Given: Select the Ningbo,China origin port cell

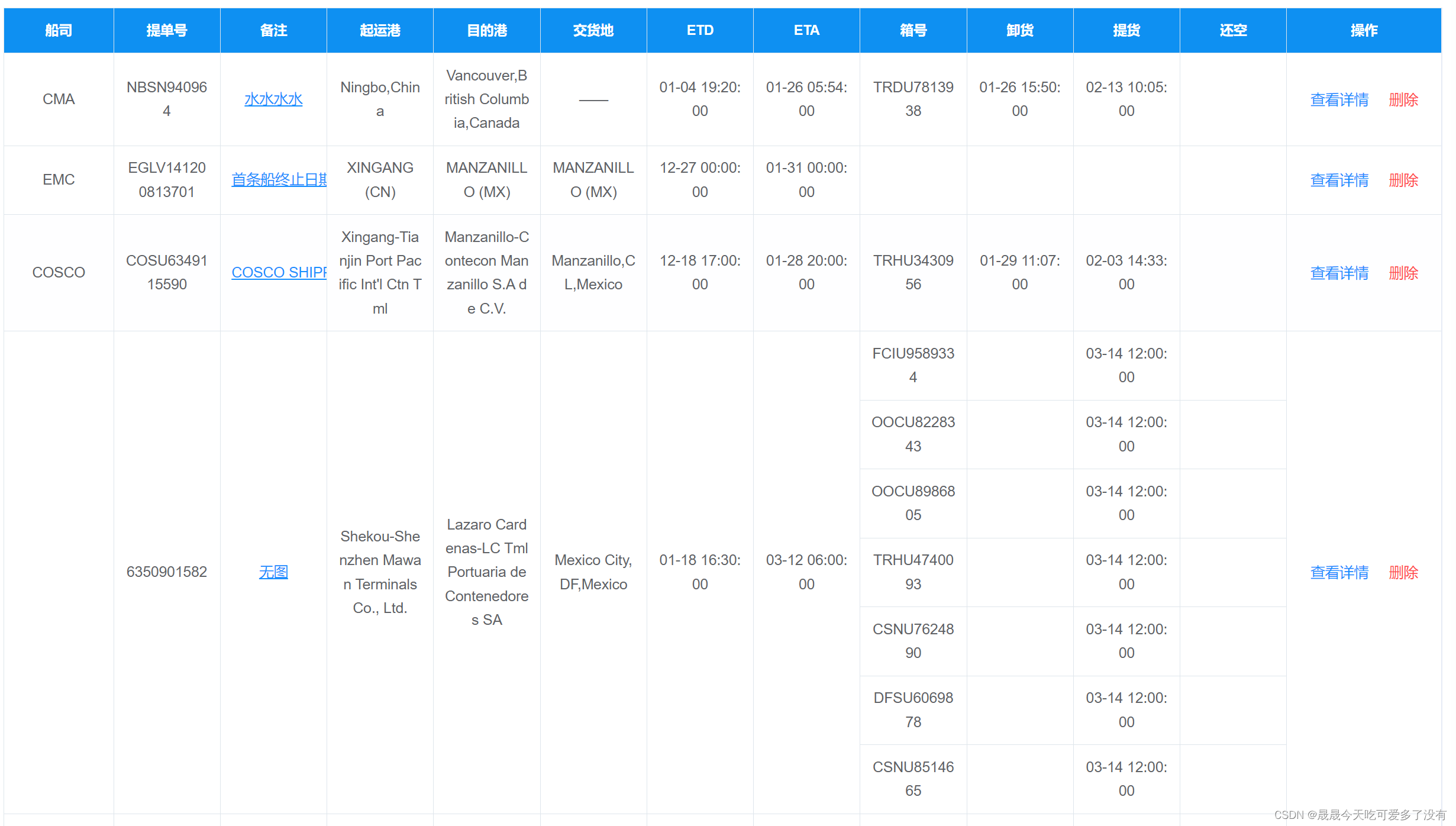Looking at the screenshot, I should tap(380, 99).
